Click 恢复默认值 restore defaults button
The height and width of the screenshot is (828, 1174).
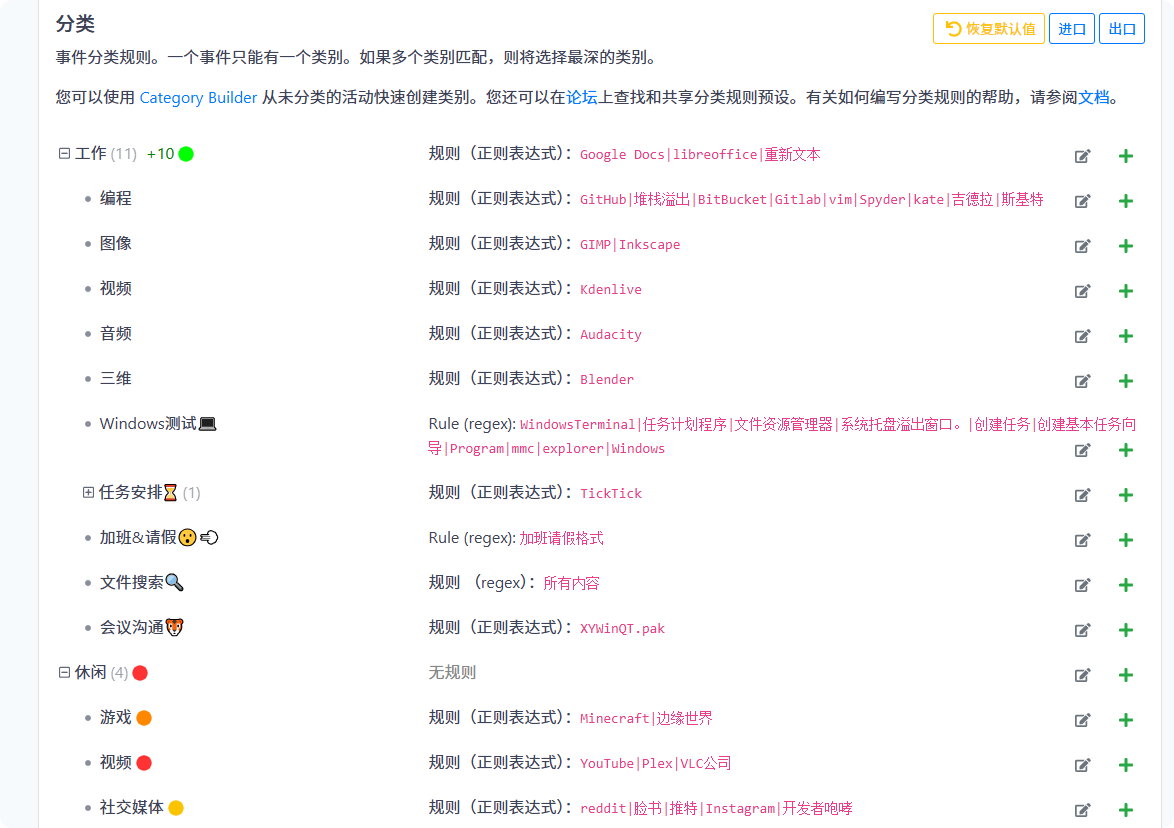tap(988, 28)
